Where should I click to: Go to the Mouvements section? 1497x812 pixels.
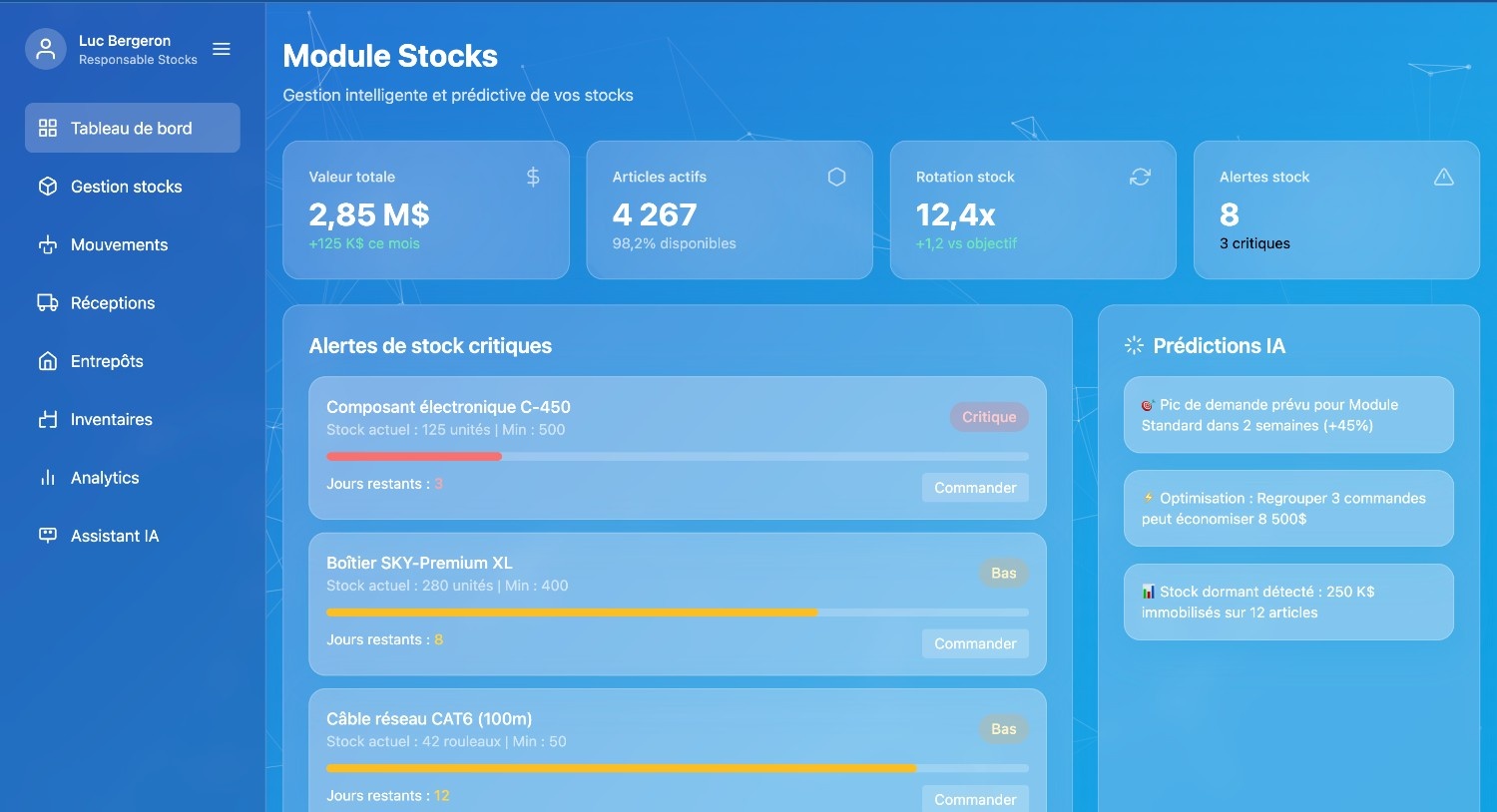pyautogui.click(x=119, y=244)
